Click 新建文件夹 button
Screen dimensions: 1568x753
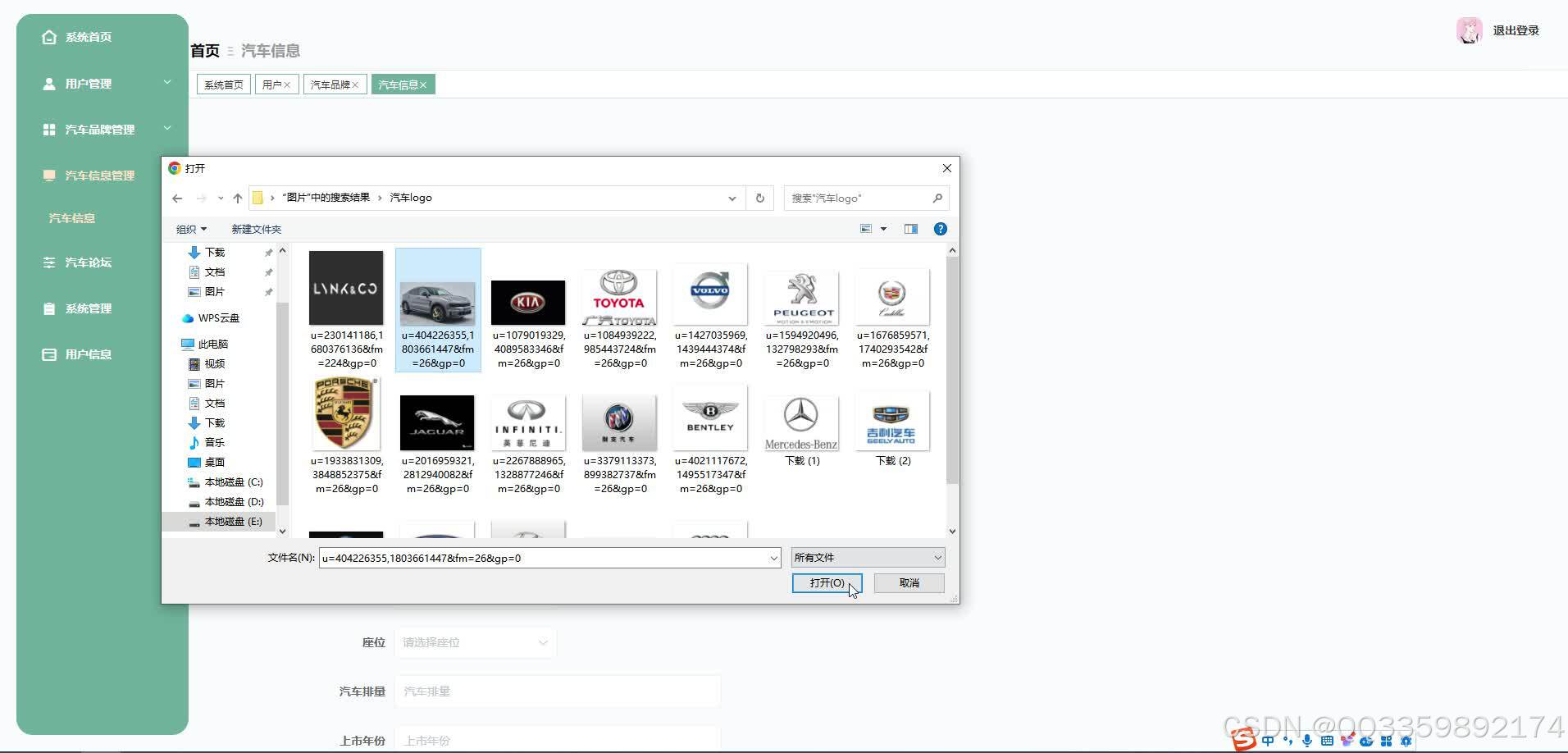click(x=256, y=229)
